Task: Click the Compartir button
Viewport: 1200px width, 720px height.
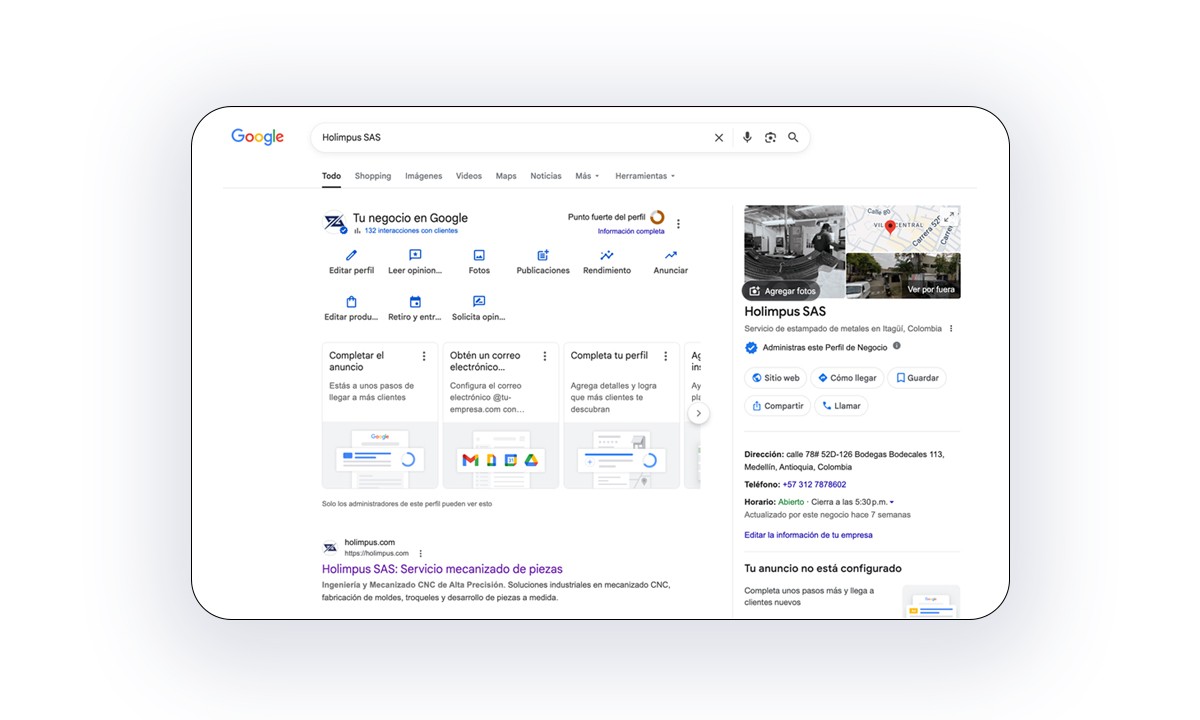Action: [777, 406]
